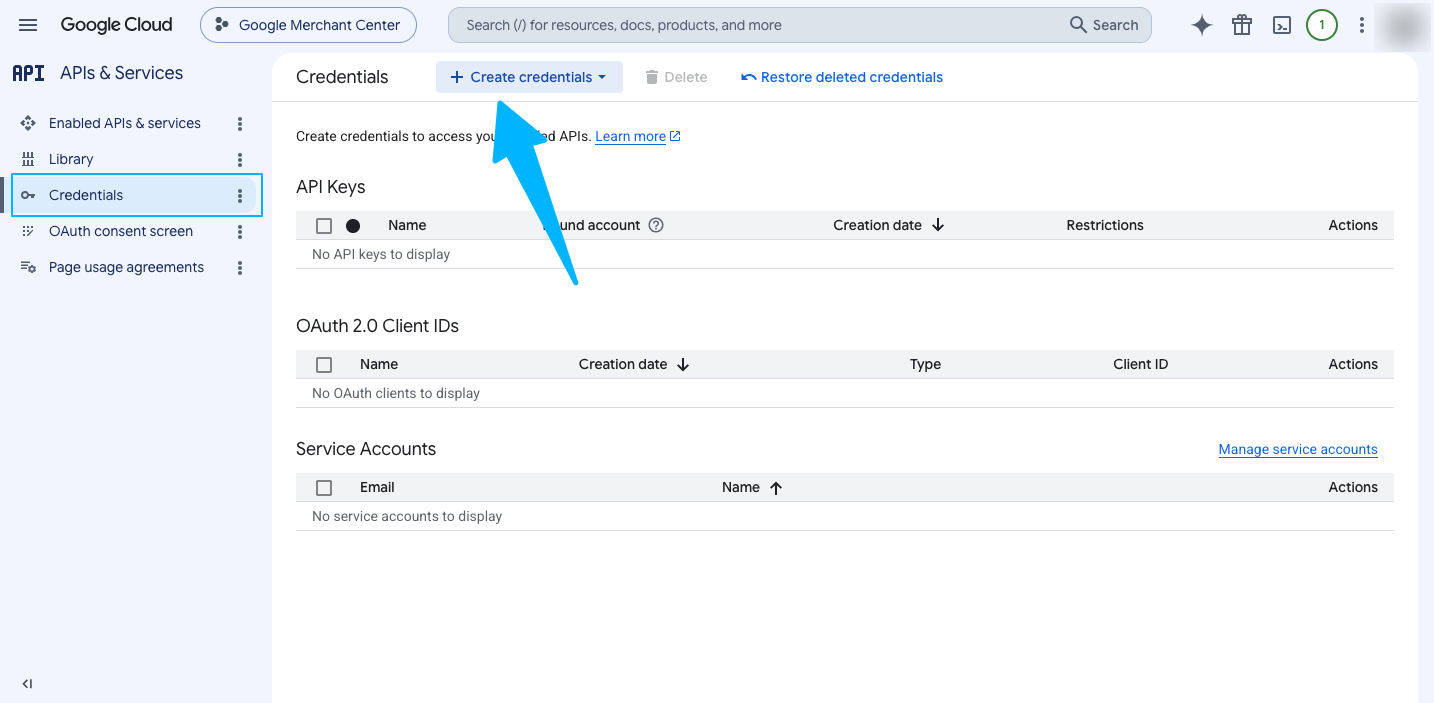
Task: Click the Client ID column header
Action: pos(1140,364)
